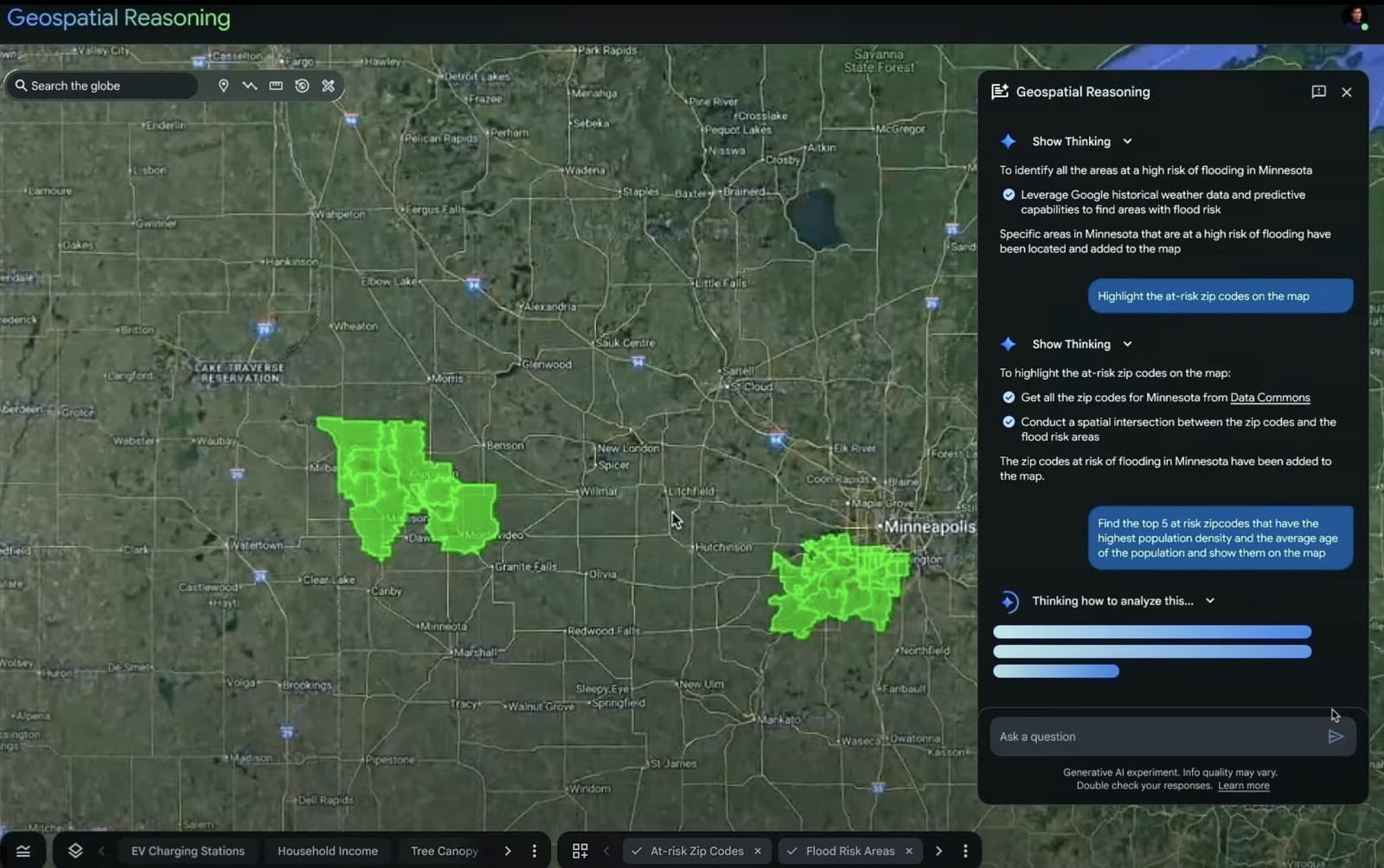Screen dimensions: 1384x868
Task: Open the measure ruler tool
Action: point(275,86)
